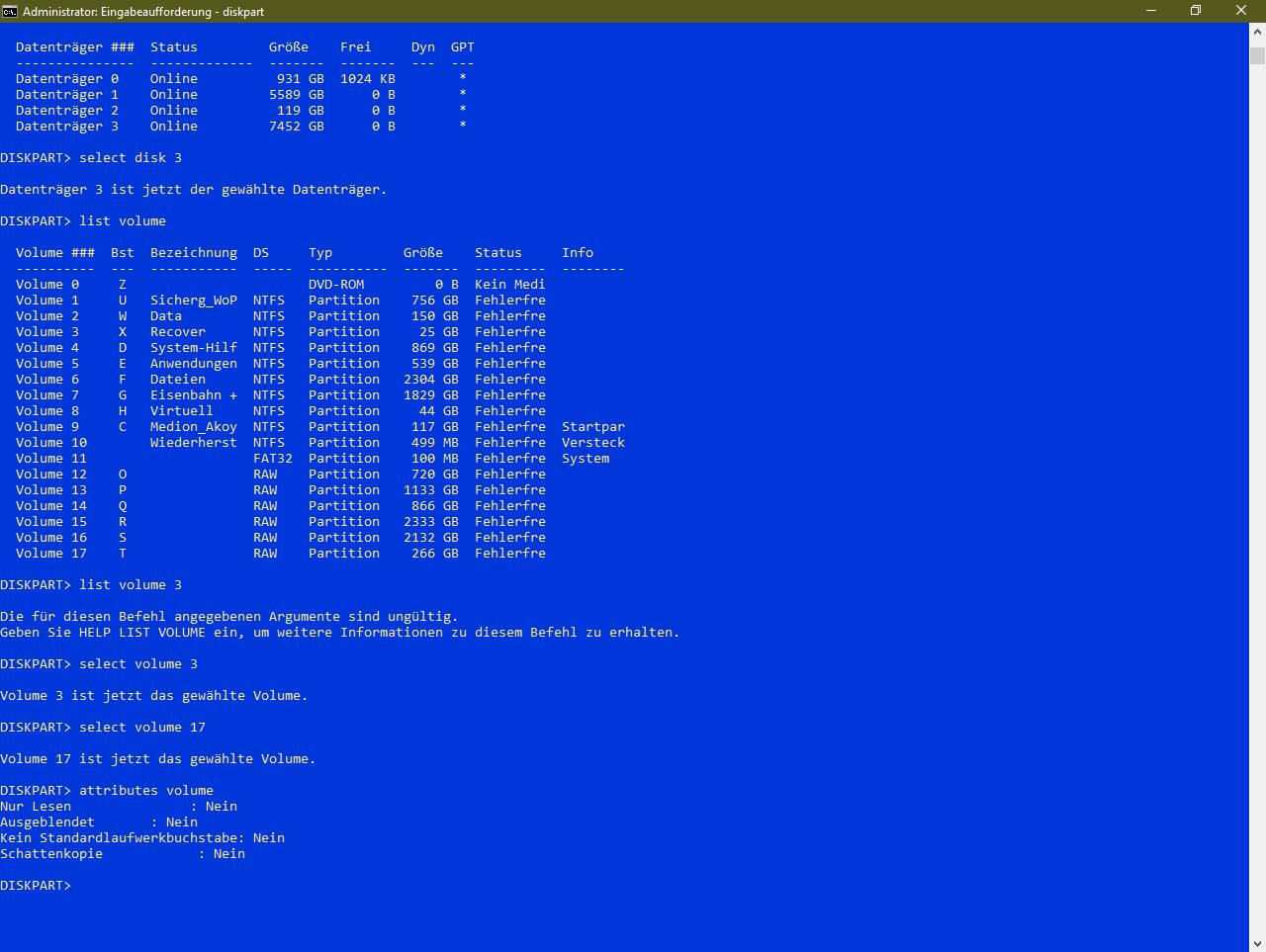Click the 'select disk 3' command text
The width and height of the screenshot is (1266, 952).
131,158
